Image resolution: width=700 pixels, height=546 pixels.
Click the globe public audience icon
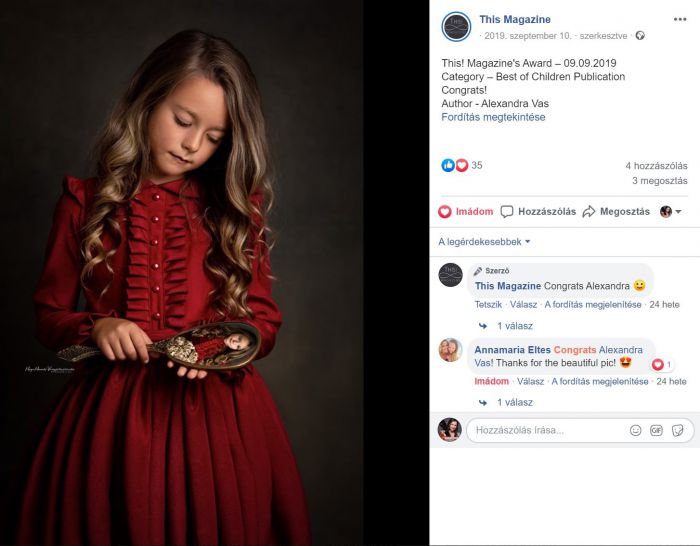[x=640, y=36]
